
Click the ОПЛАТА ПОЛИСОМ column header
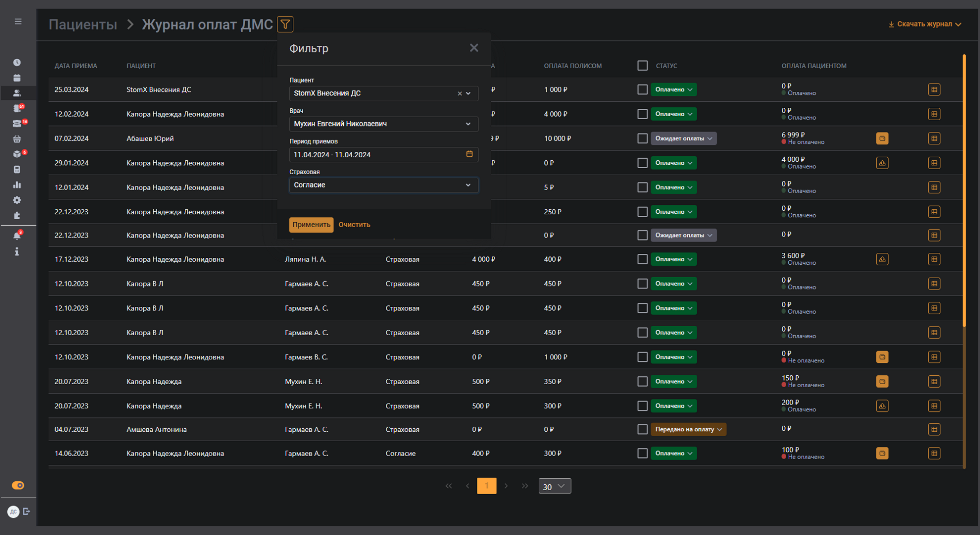click(x=572, y=66)
